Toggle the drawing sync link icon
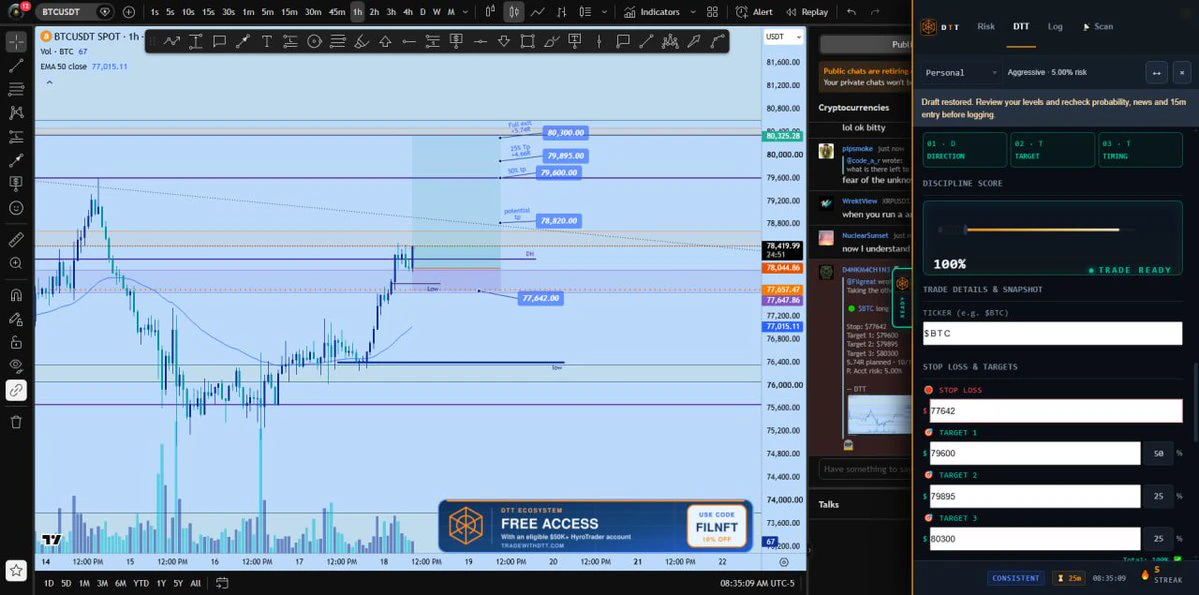Image resolution: width=1199 pixels, height=595 pixels. 16,390
